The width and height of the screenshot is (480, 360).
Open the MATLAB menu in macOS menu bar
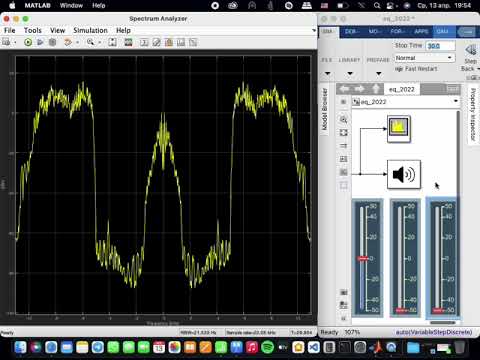pyautogui.click(x=38, y=5)
